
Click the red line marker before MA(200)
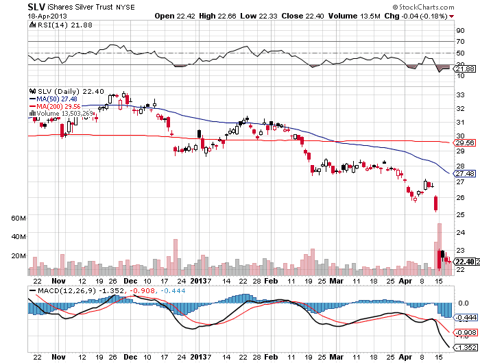[32, 106]
